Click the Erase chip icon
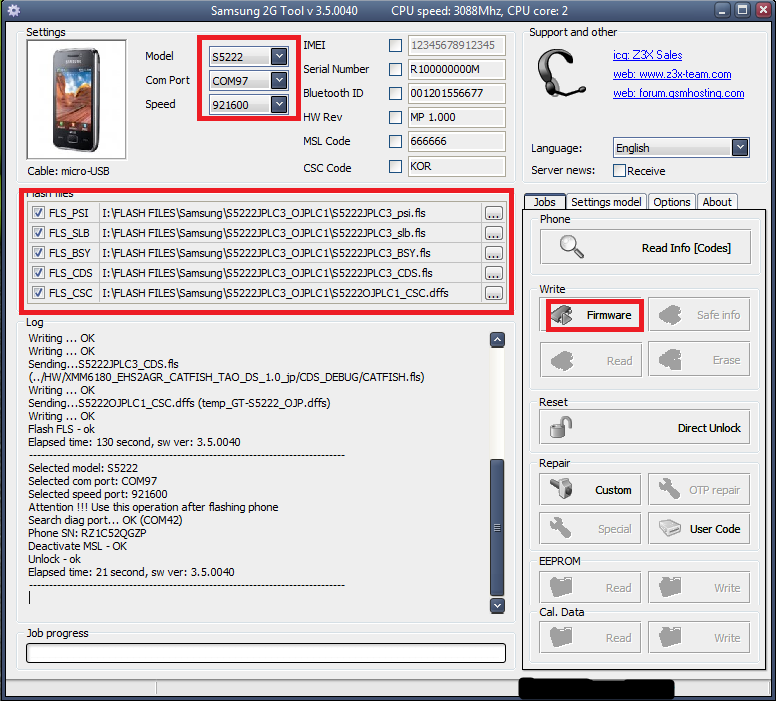776x701 pixels. 670,360
